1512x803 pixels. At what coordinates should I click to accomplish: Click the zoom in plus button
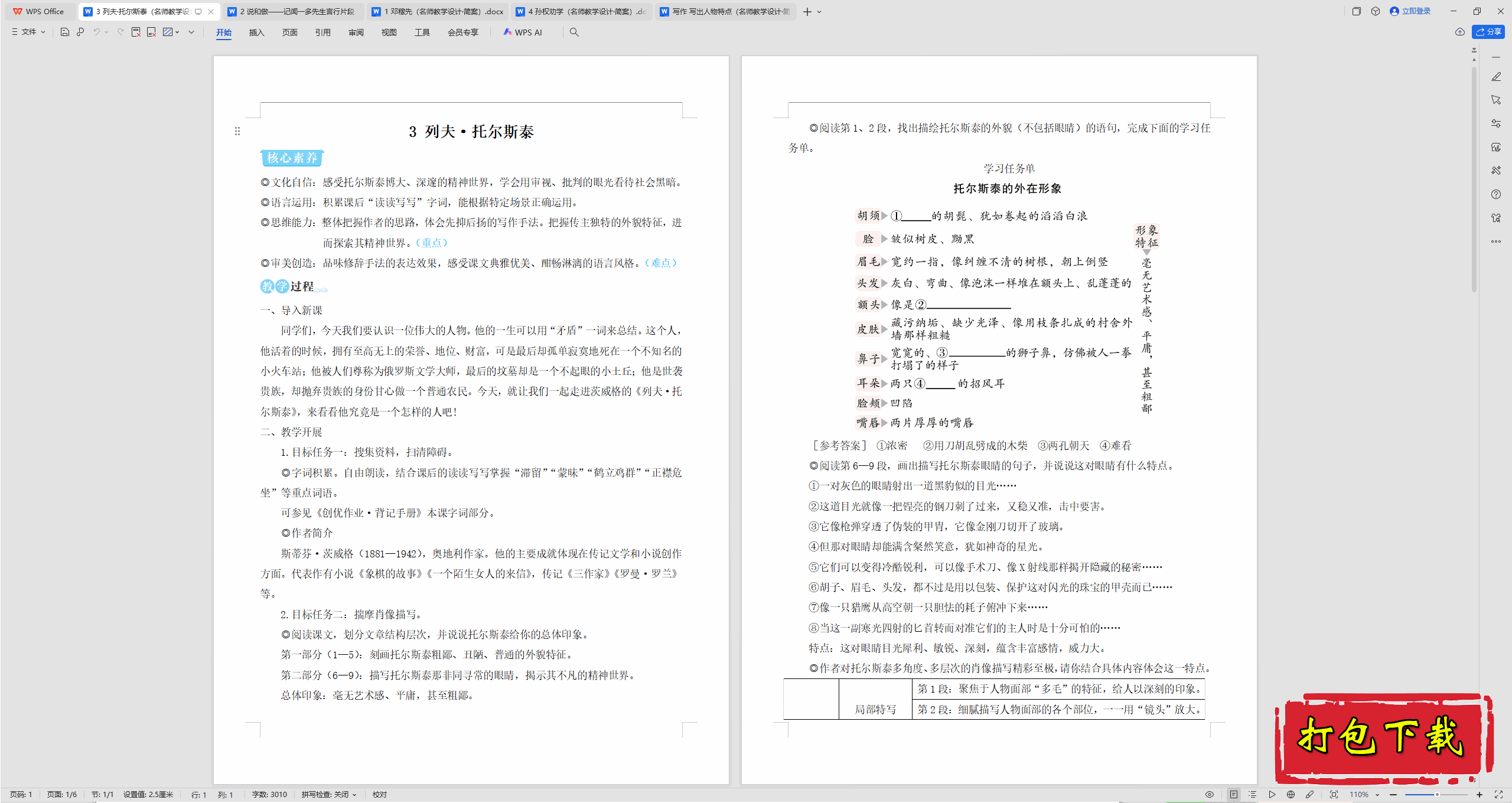pyautogui.click(x=1480, y=795)
